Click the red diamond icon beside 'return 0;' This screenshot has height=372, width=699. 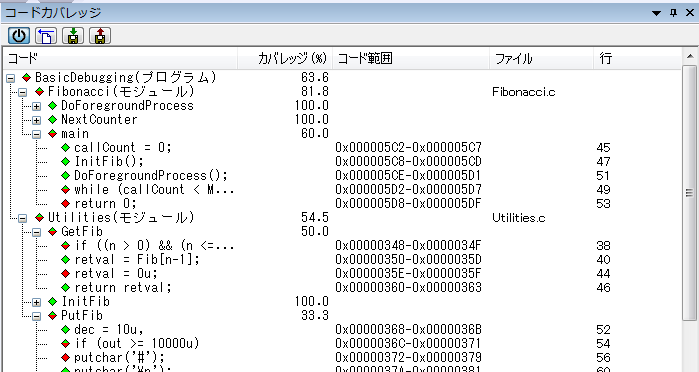click(66, 204)
